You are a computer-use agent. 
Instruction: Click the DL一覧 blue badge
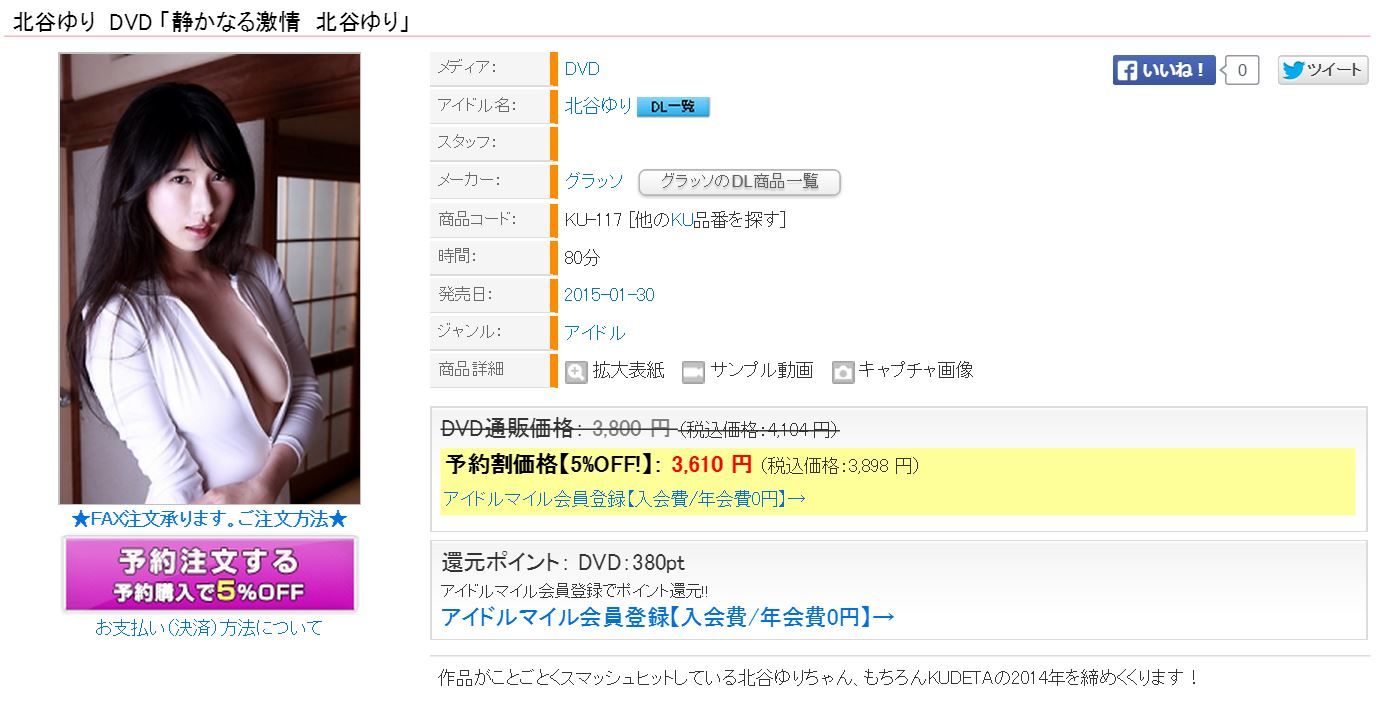click(673, 106)
